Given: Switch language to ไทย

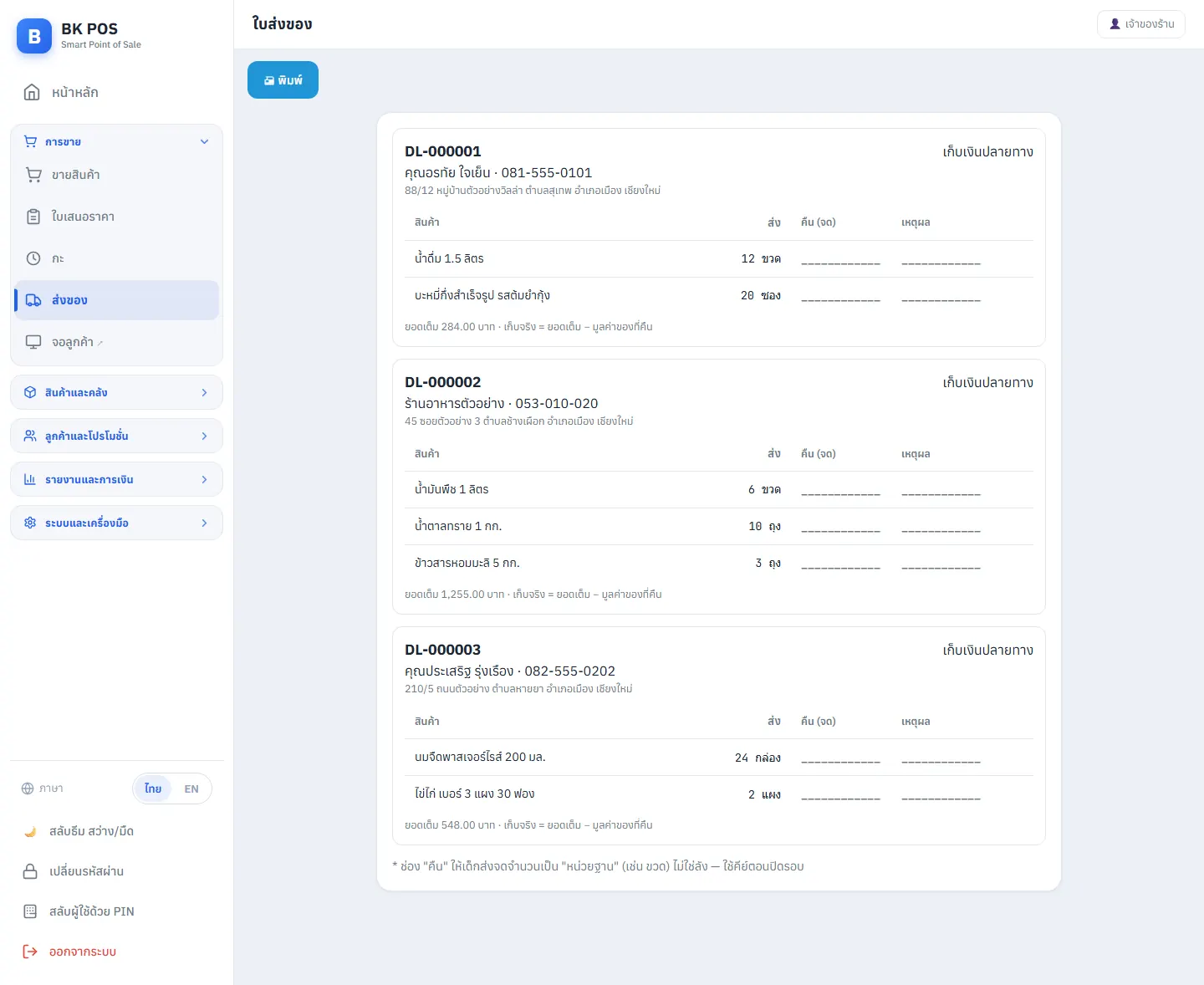Looking at the screenshot, I should (x=153, y=789).
